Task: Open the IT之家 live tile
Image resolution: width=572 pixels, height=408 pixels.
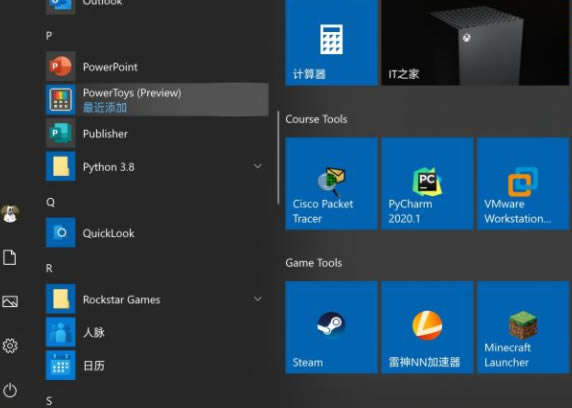Action: [475, 42]
